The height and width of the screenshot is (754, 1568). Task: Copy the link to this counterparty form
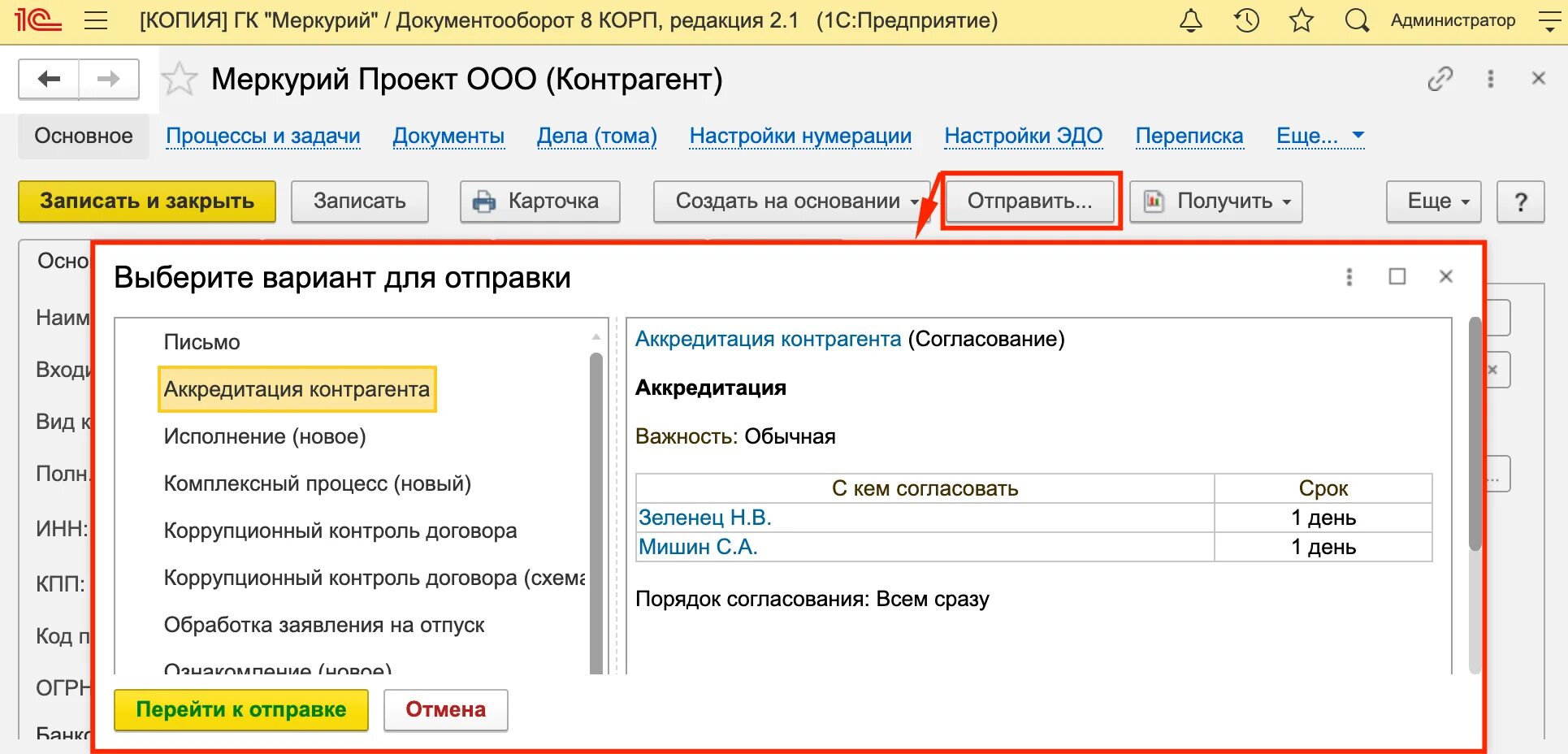point(1440,79)
